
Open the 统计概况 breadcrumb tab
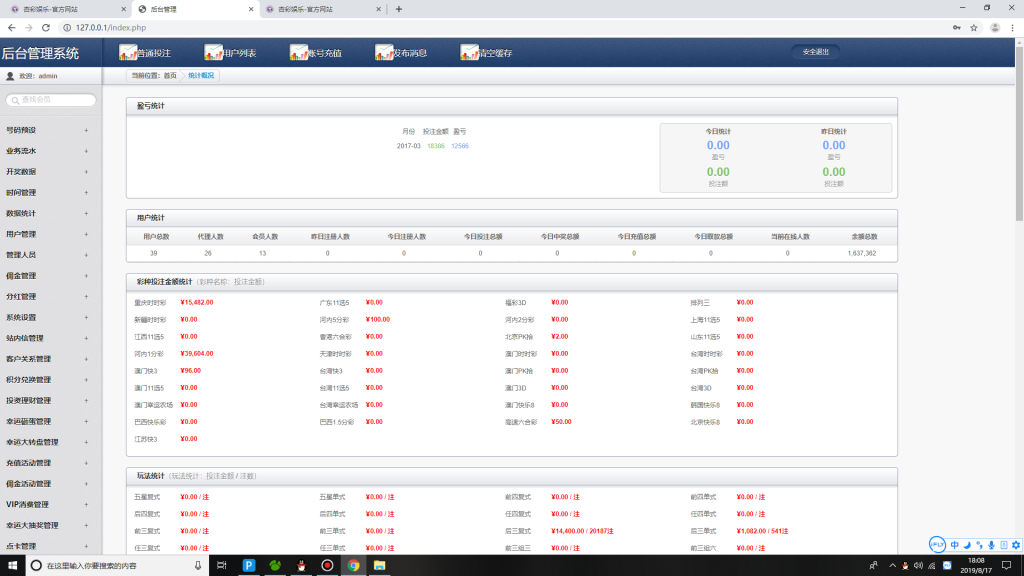click(x=200, y=76)
